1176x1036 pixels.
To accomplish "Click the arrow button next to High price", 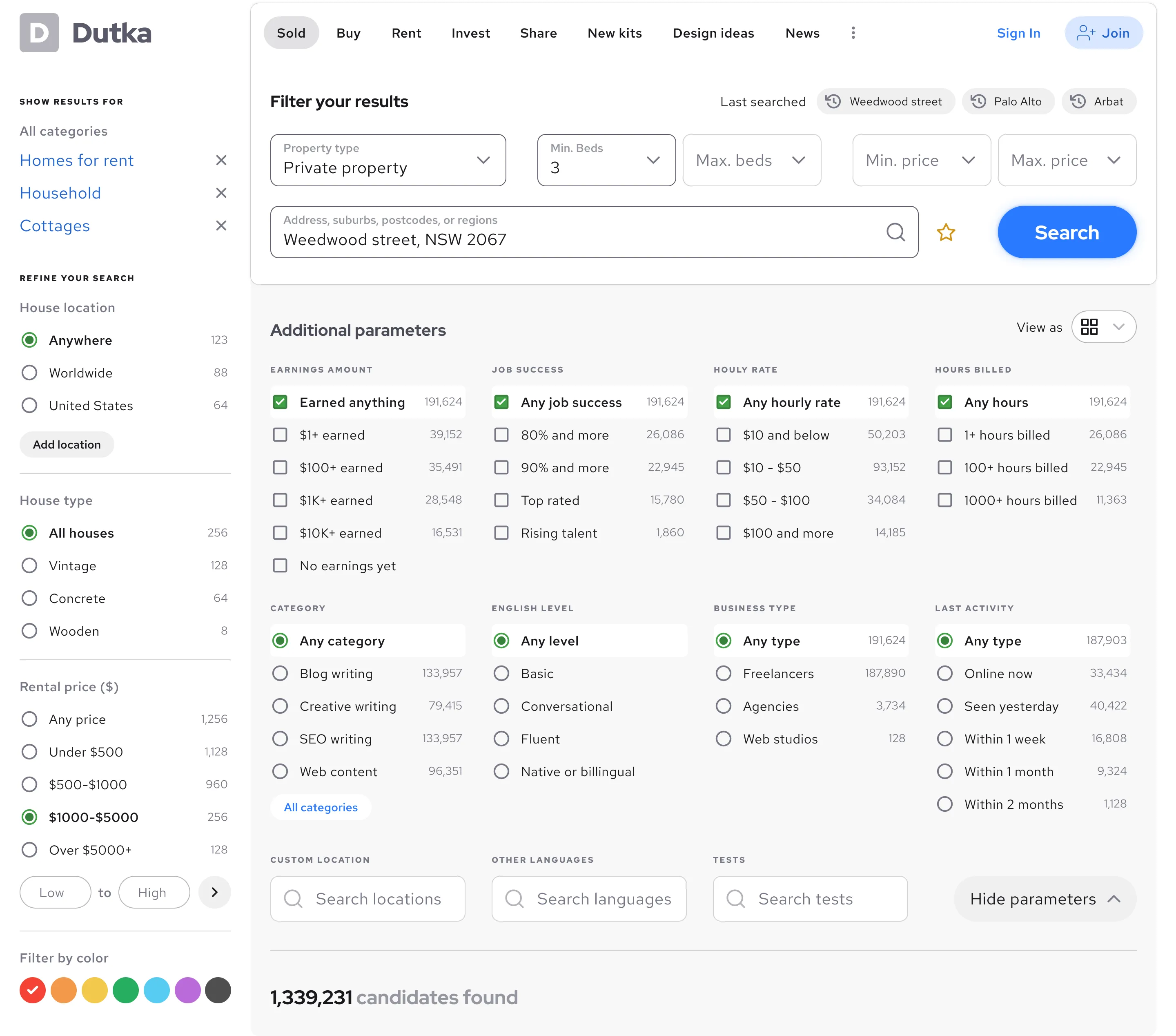I will [214, 892].
